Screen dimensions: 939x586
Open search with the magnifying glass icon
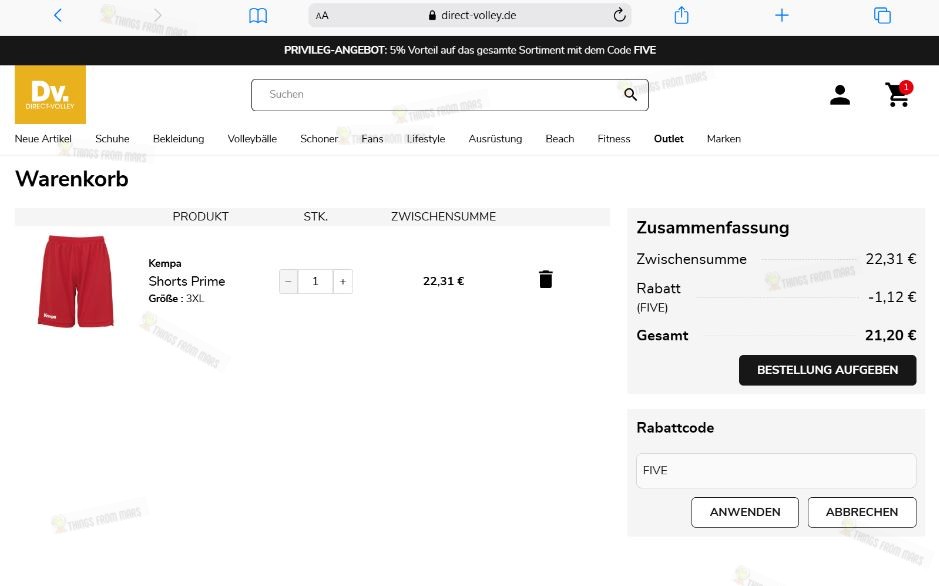[630, 94]
